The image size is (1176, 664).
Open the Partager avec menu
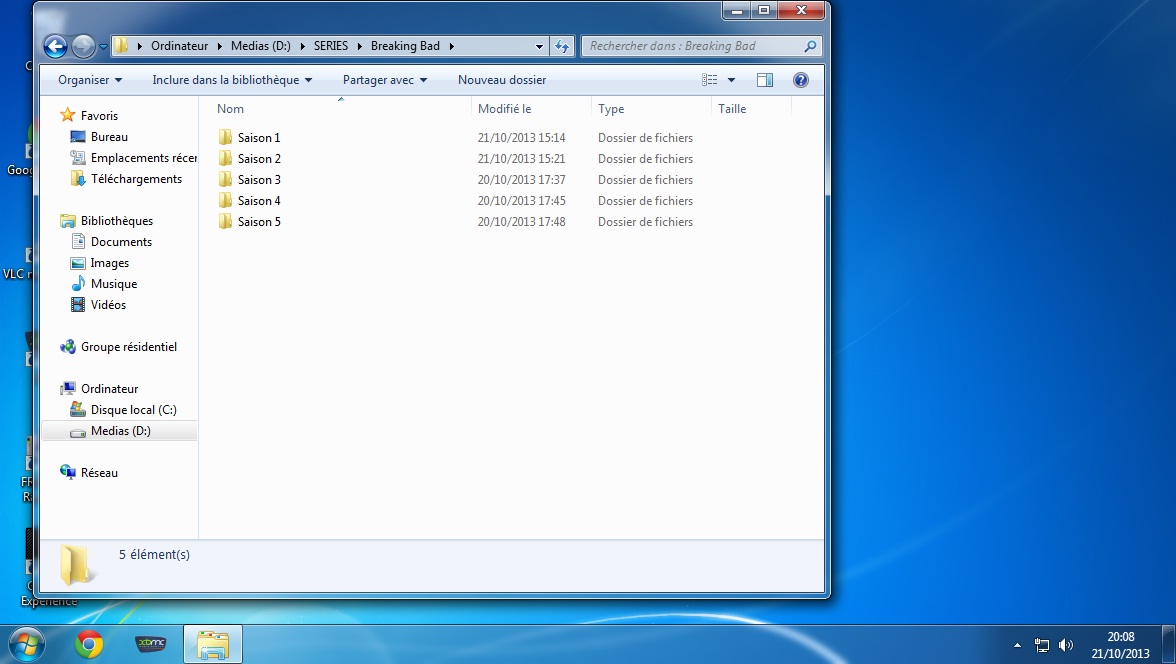pyautogui.click(x=385, y=80)
